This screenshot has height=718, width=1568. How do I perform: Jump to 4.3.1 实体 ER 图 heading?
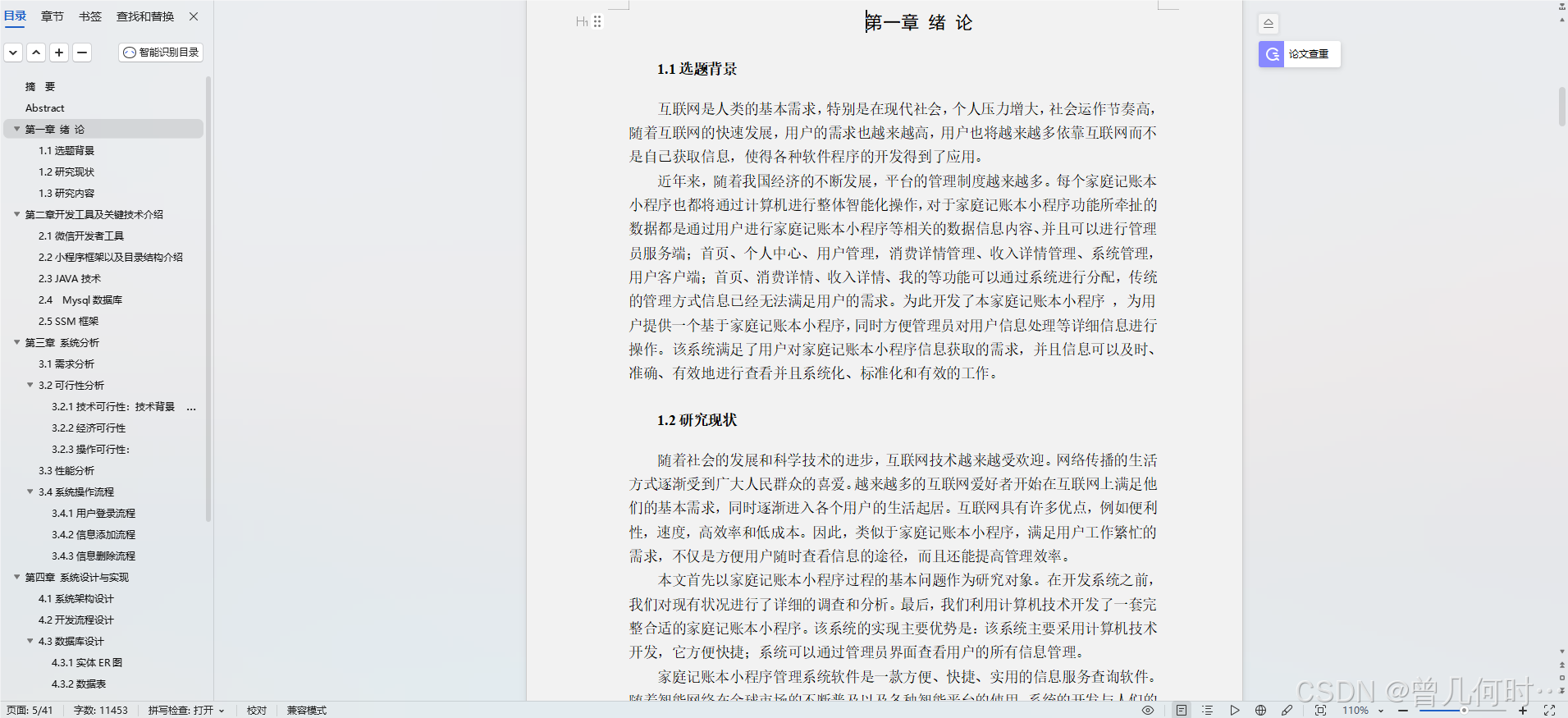pos(87,662)
